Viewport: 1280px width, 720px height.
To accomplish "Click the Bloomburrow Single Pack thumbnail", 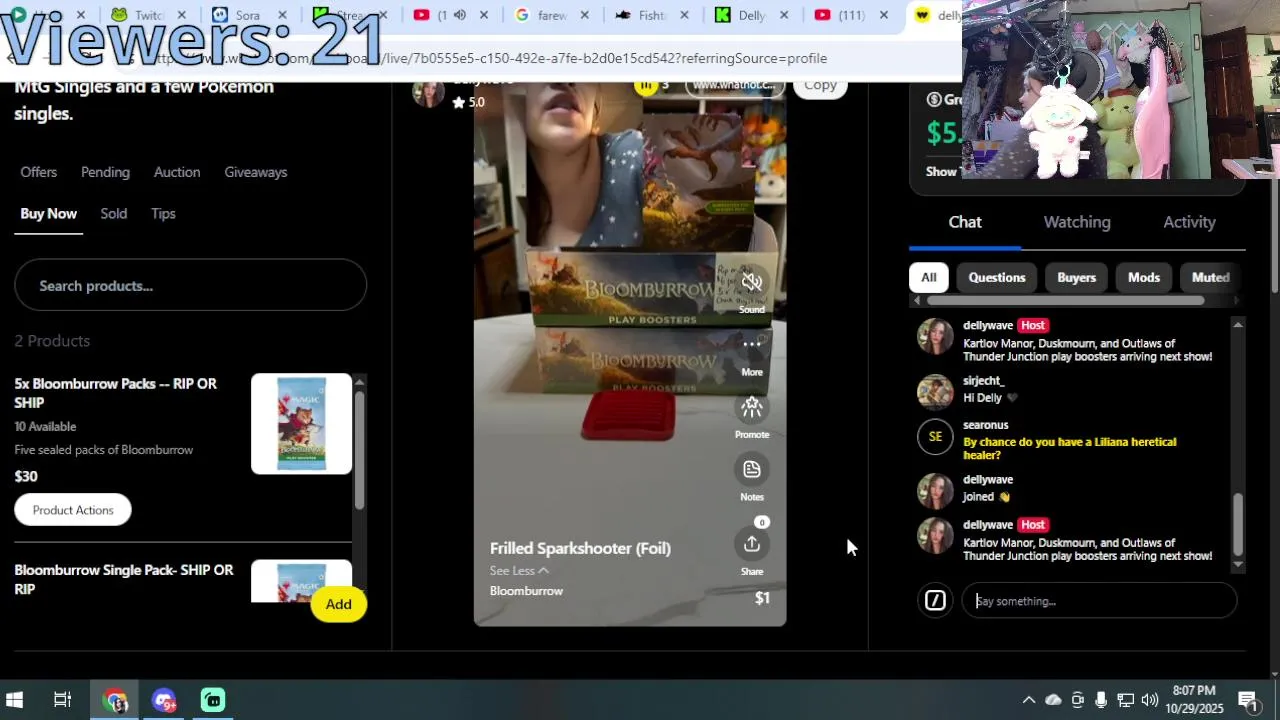I will pyautogui.click(x=301, y=581).
